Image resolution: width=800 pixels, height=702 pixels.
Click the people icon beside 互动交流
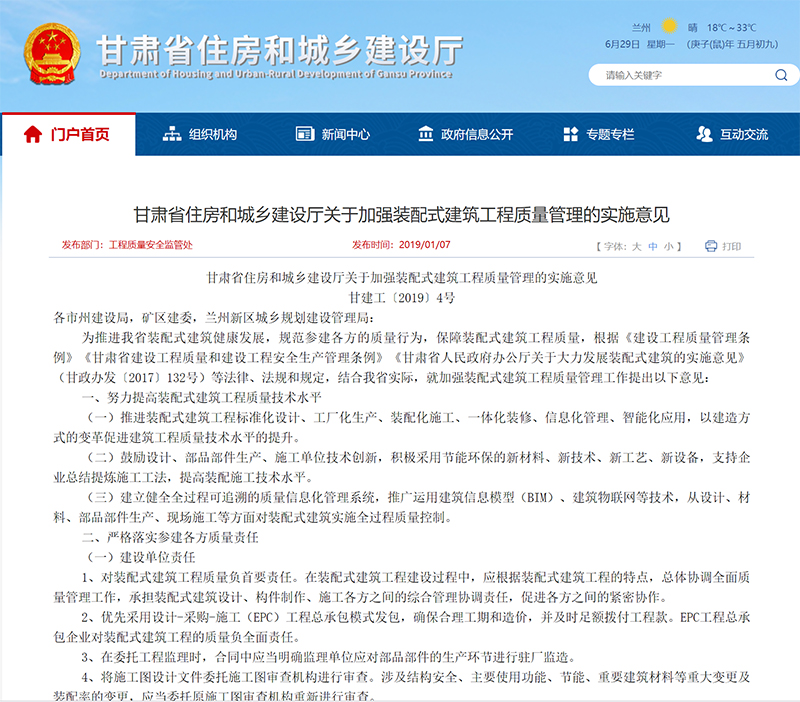coord(703,134)
